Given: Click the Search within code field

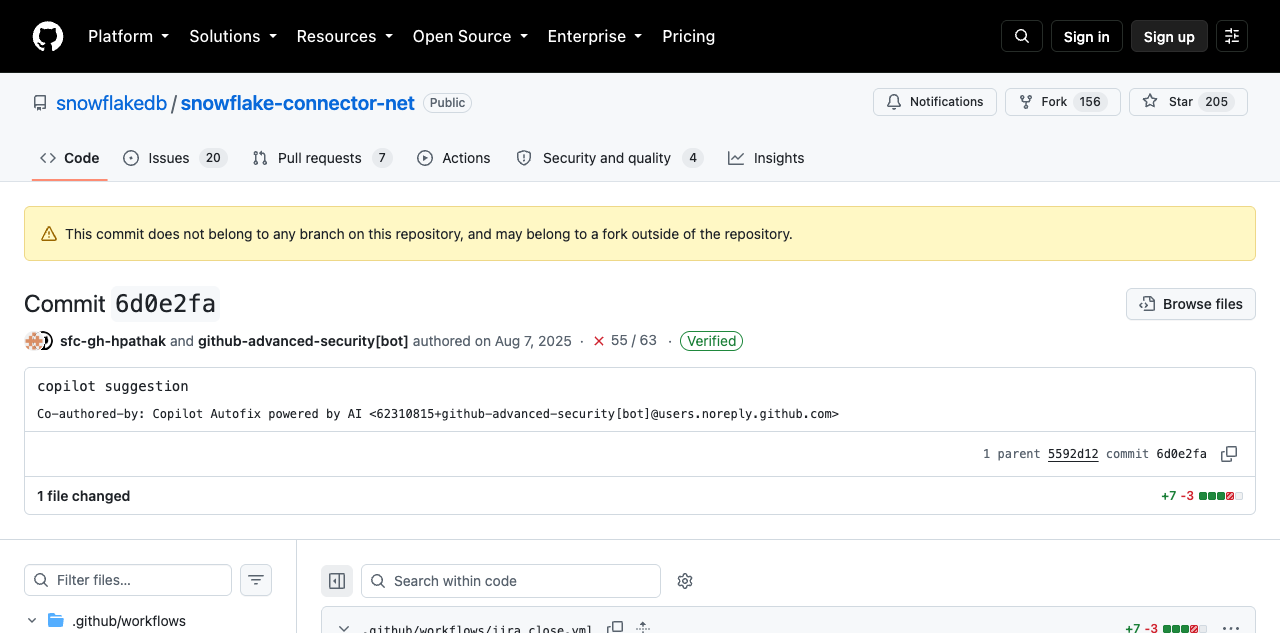Looking at the screenshot, I should click(x=511, y=581).
